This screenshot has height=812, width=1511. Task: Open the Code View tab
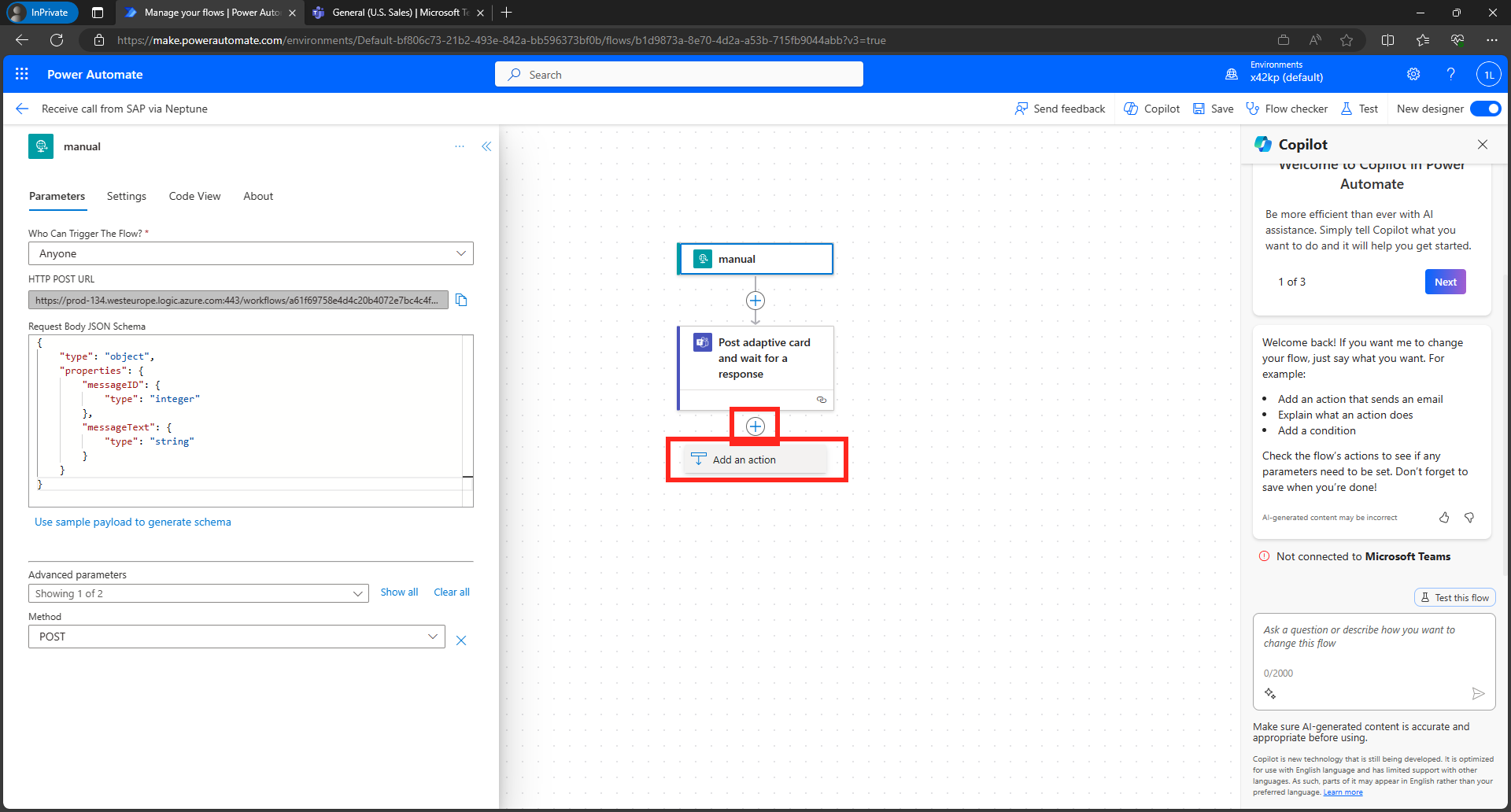coord(194,196)
